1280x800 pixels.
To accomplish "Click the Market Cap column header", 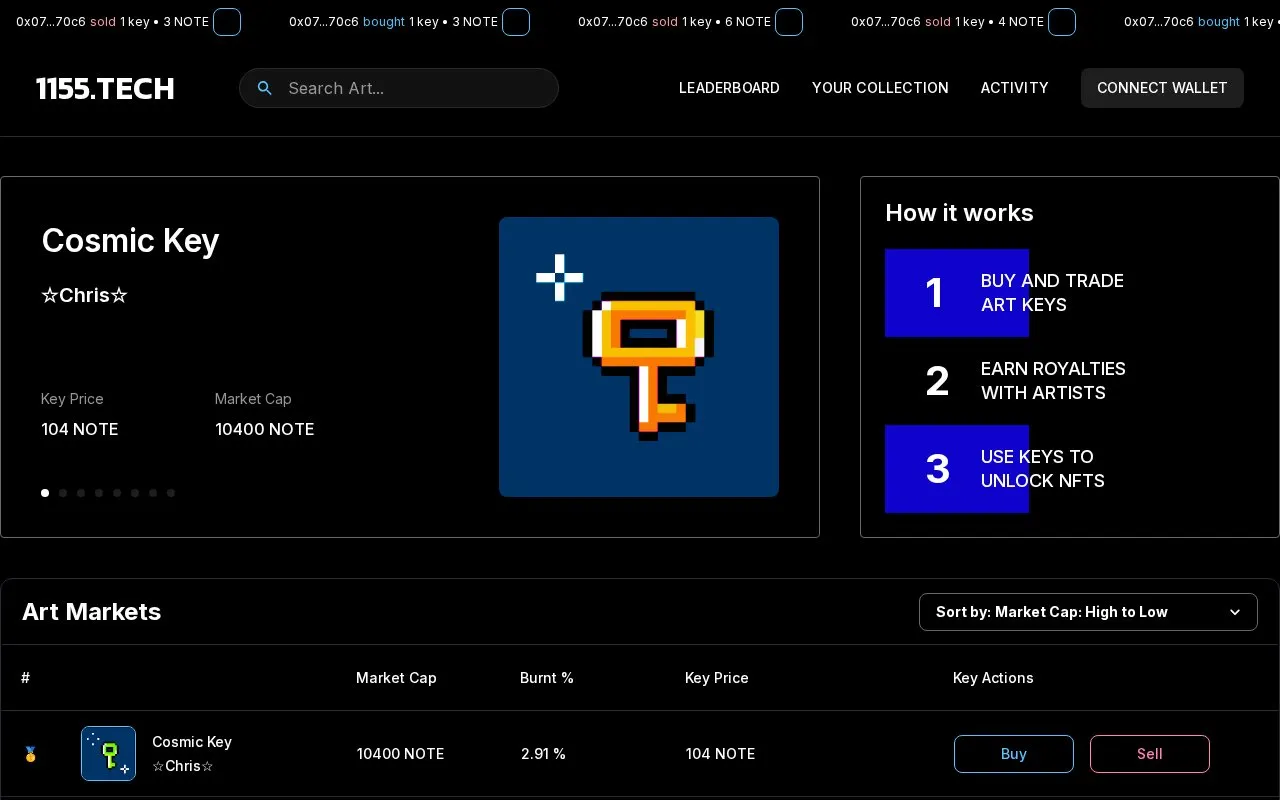I will click(396, 678).
